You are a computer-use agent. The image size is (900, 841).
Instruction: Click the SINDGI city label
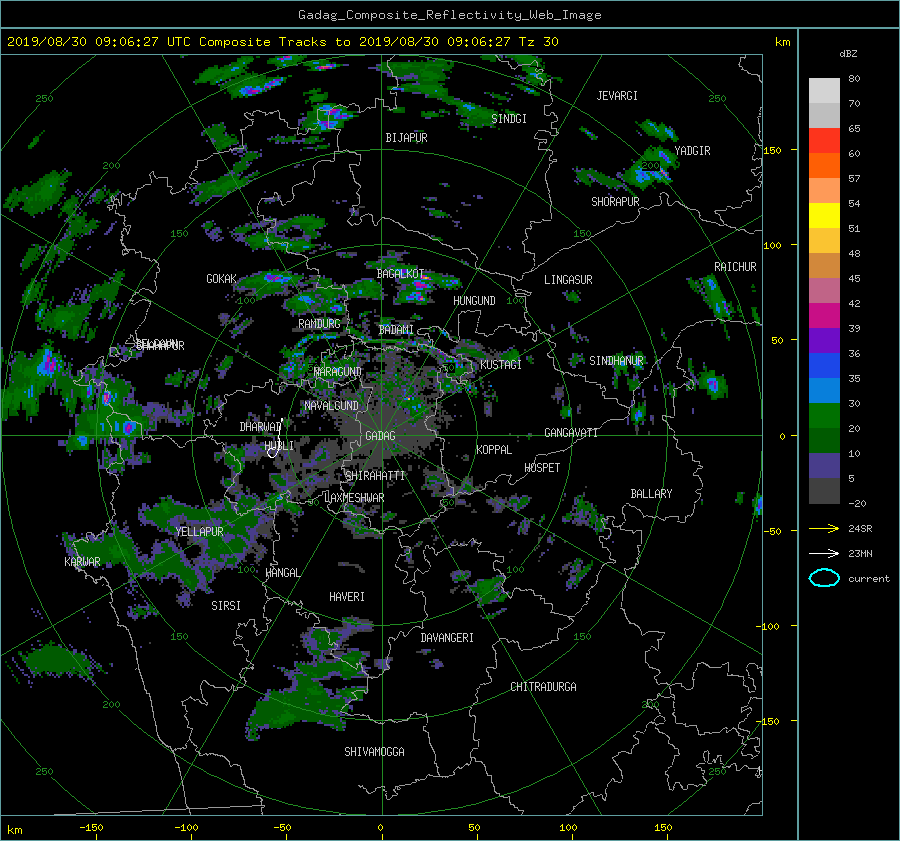pos(509,119)
